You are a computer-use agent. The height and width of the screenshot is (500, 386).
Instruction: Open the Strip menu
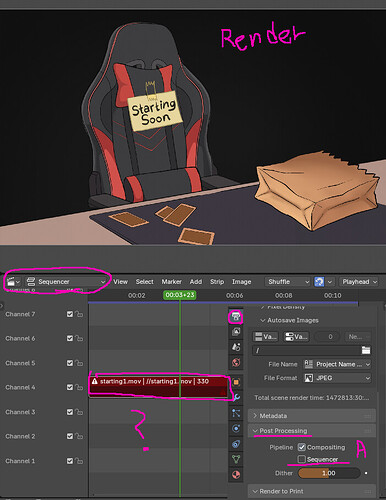[217, 282]
